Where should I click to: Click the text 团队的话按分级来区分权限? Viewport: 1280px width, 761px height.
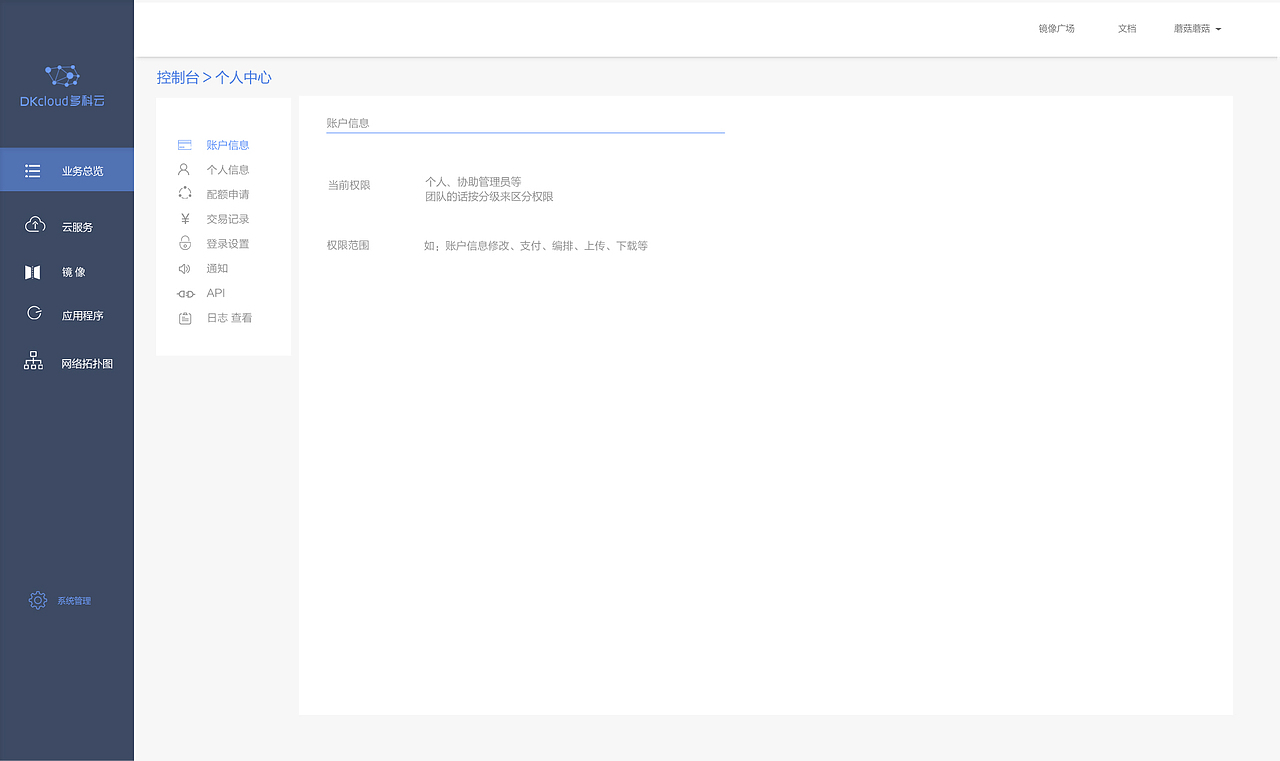(489, 197)
